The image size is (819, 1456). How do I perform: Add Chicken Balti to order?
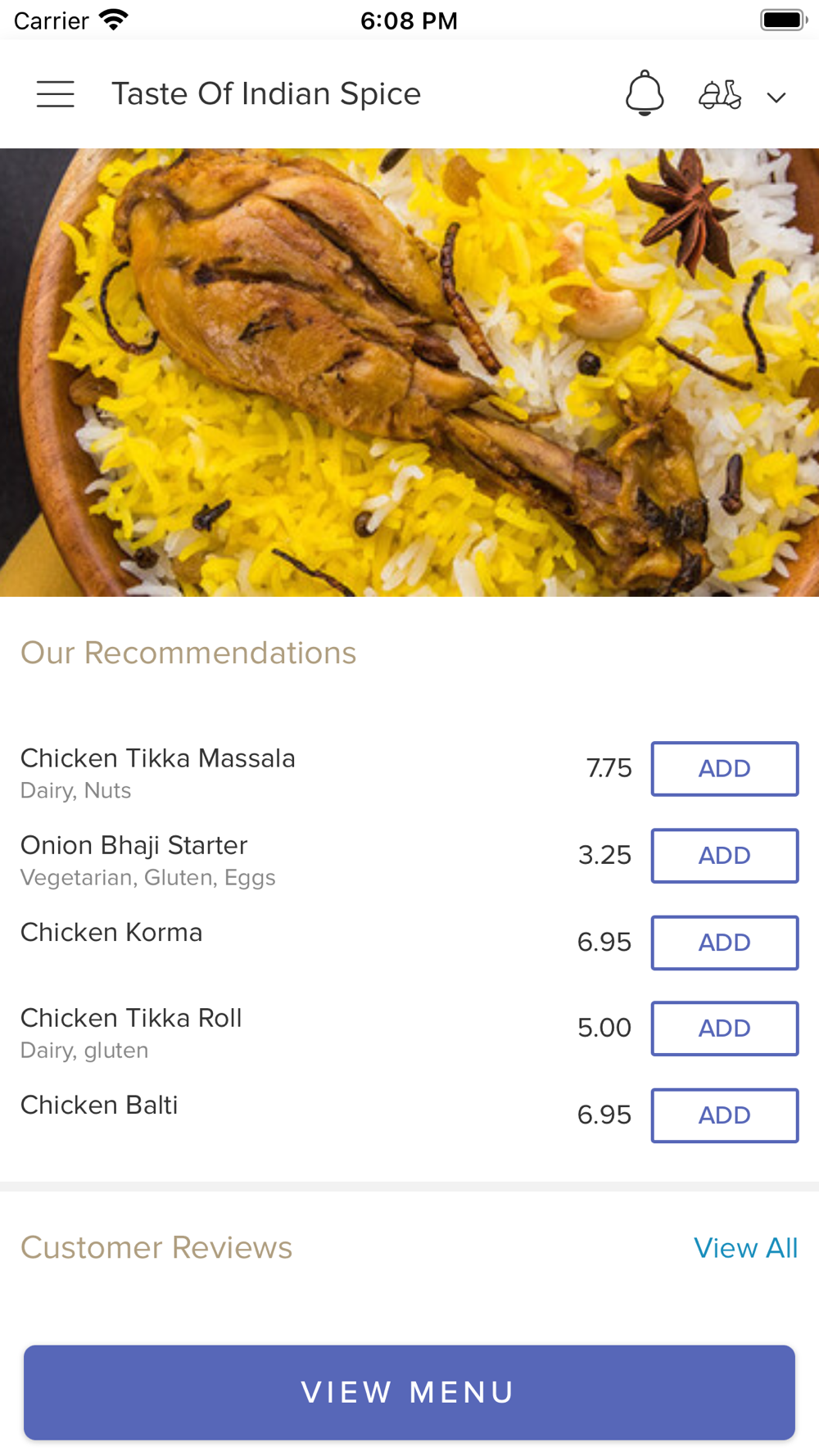724,1115
